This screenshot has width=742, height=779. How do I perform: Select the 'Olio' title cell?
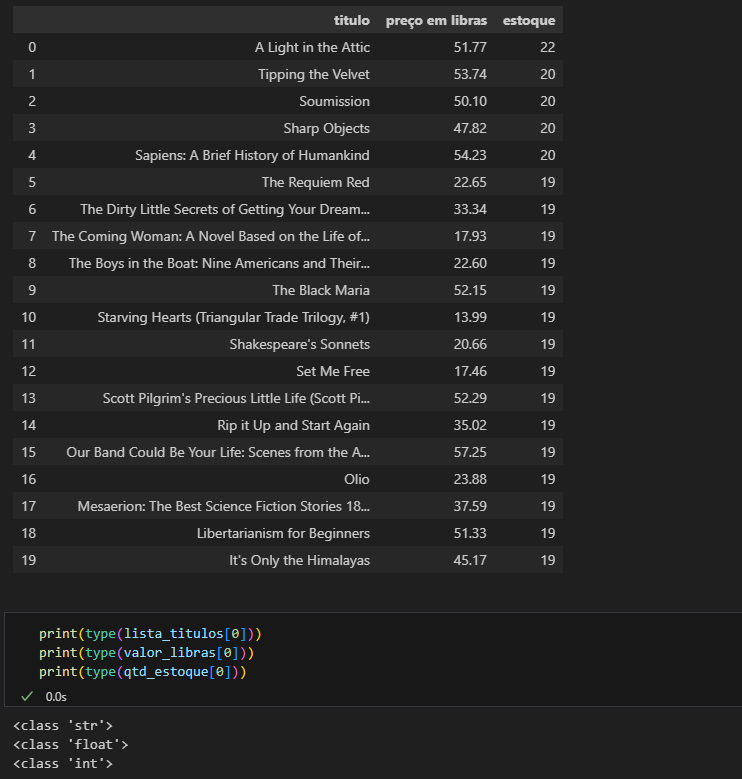(x=357, y=479)
